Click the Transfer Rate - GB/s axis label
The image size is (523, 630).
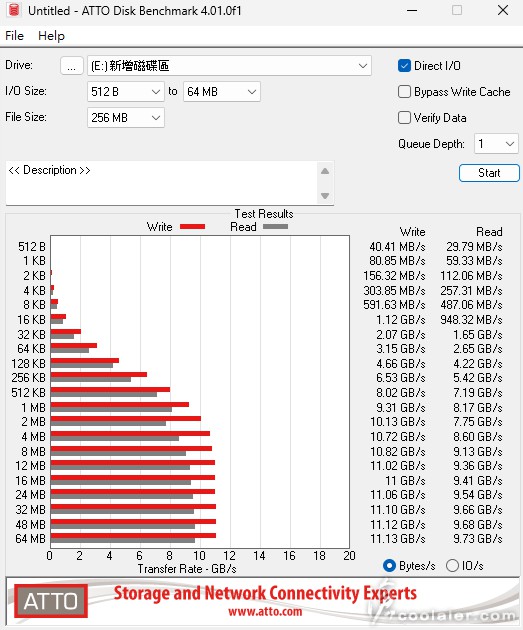tap(187, 569)
